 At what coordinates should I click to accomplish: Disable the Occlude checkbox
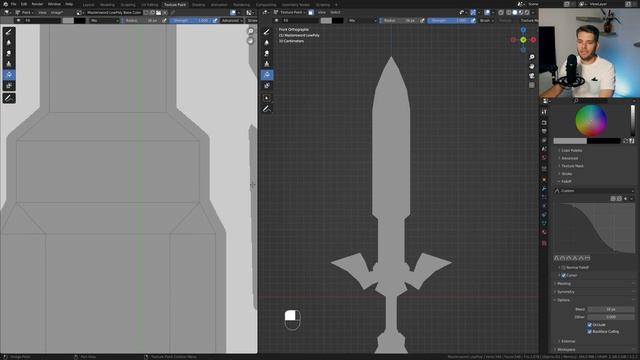[589, 324]
